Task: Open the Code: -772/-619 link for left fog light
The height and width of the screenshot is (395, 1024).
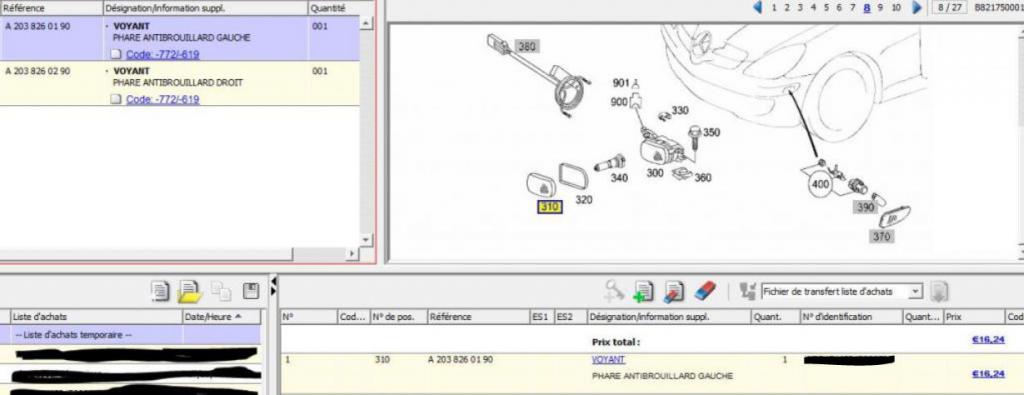Action: pos(163,54)
